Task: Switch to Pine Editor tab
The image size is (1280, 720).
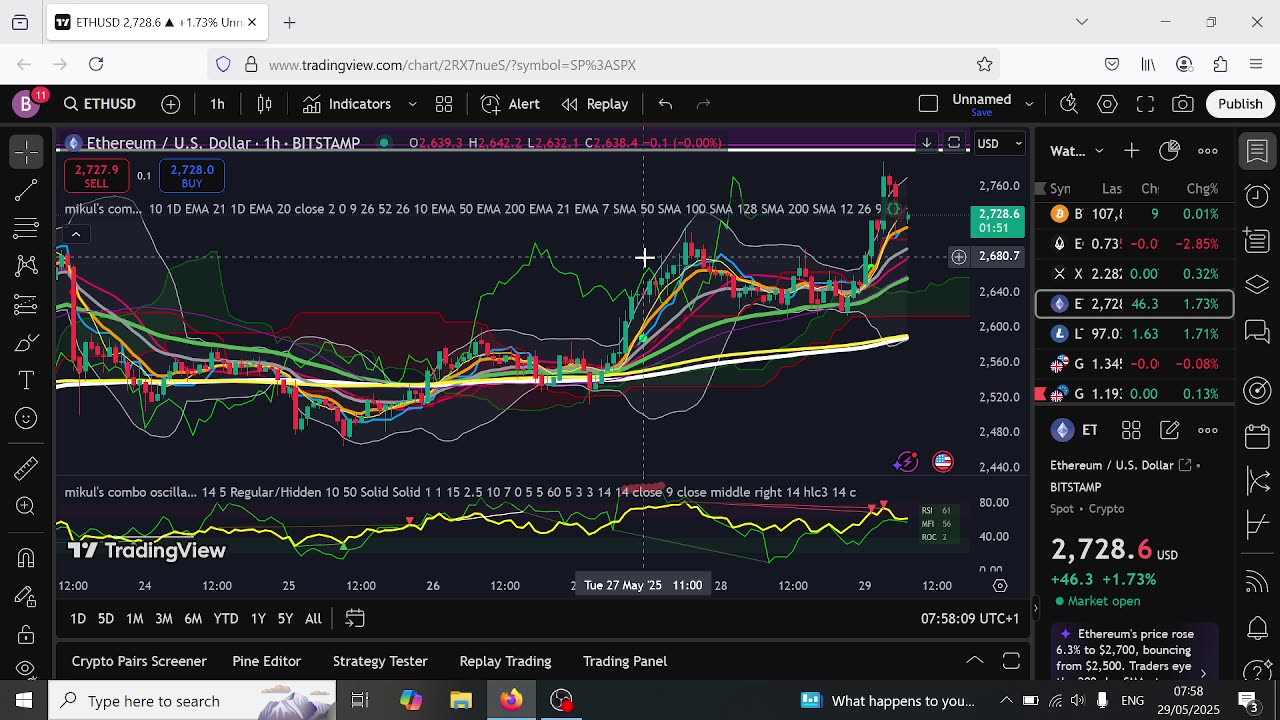Action: pos(266,661)
